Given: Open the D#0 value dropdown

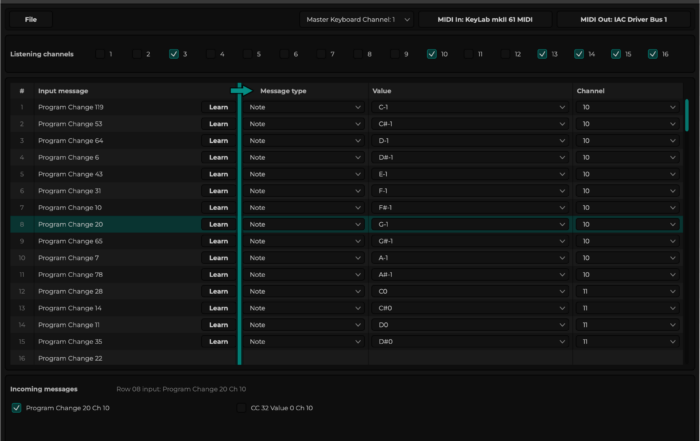Looking at the screenshot, I should (470, 341).
